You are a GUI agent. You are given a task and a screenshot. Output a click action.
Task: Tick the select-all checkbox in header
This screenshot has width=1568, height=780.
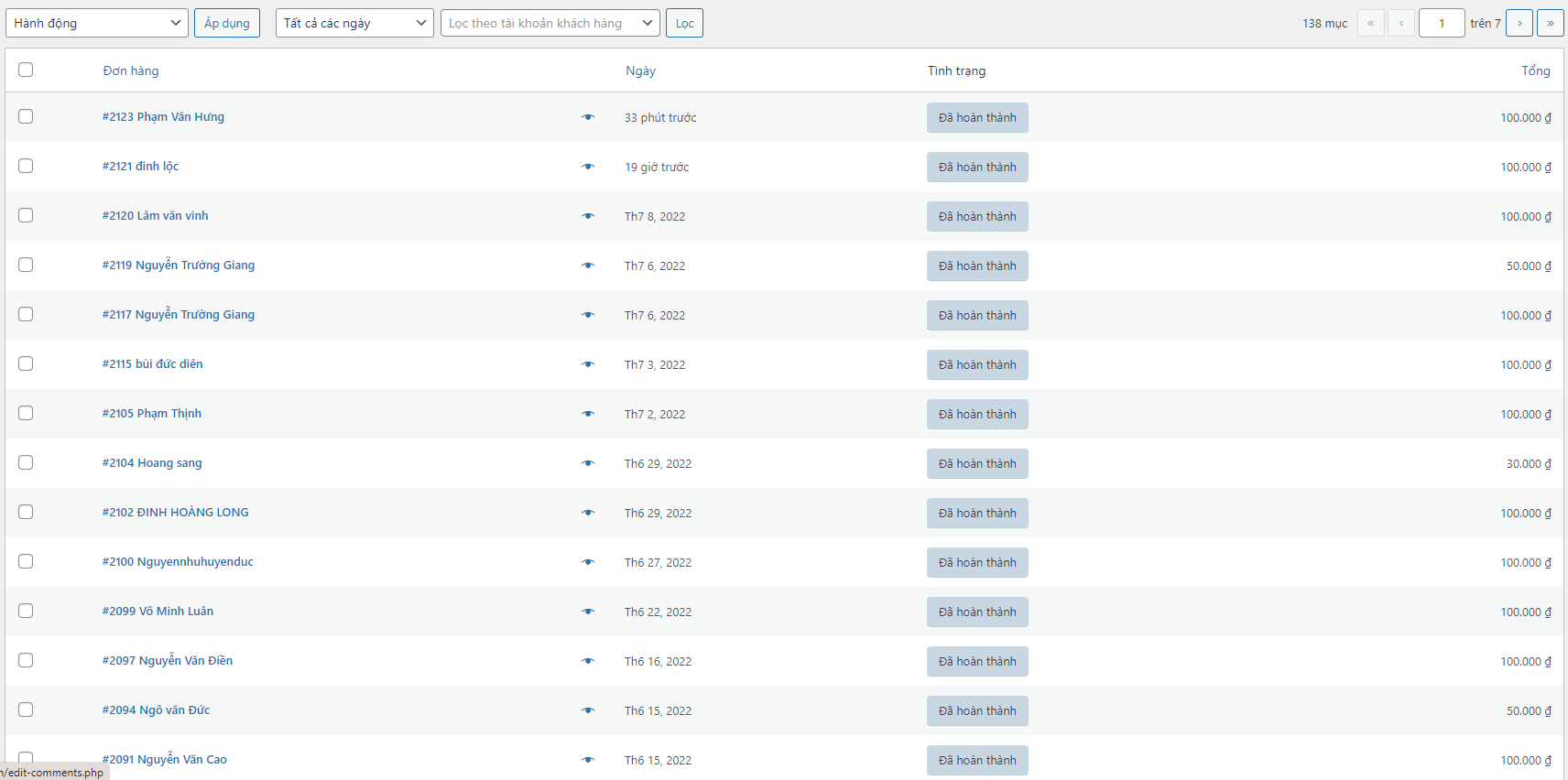click(26, 70)
